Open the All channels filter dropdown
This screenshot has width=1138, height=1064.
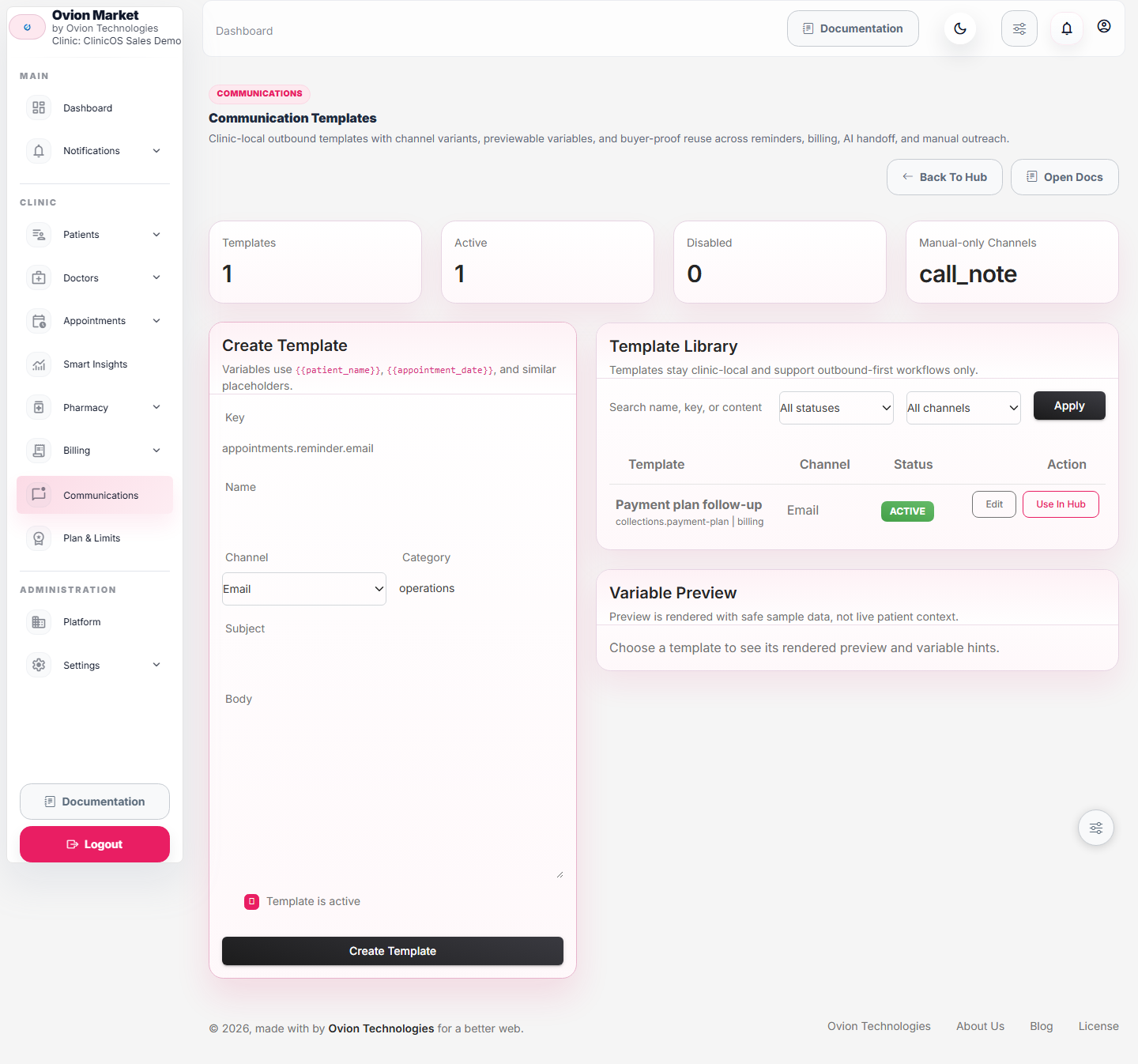963,408
